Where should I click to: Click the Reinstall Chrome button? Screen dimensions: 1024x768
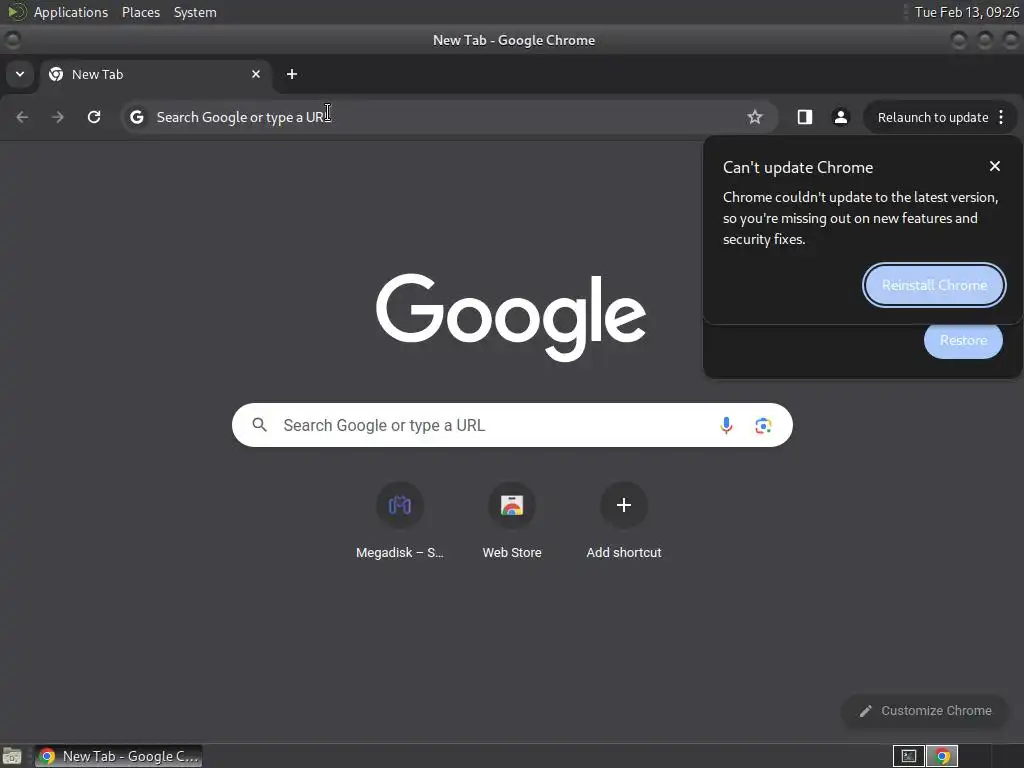coord(934,285)
